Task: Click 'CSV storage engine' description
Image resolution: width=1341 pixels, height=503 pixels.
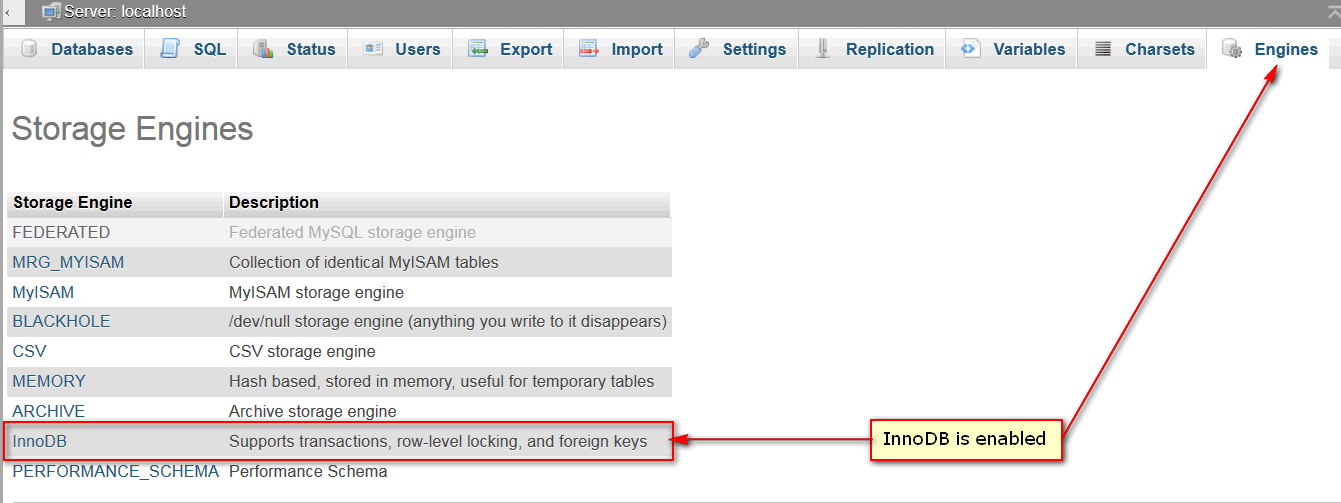Action: pyautogui.click(x=302, y=351)
